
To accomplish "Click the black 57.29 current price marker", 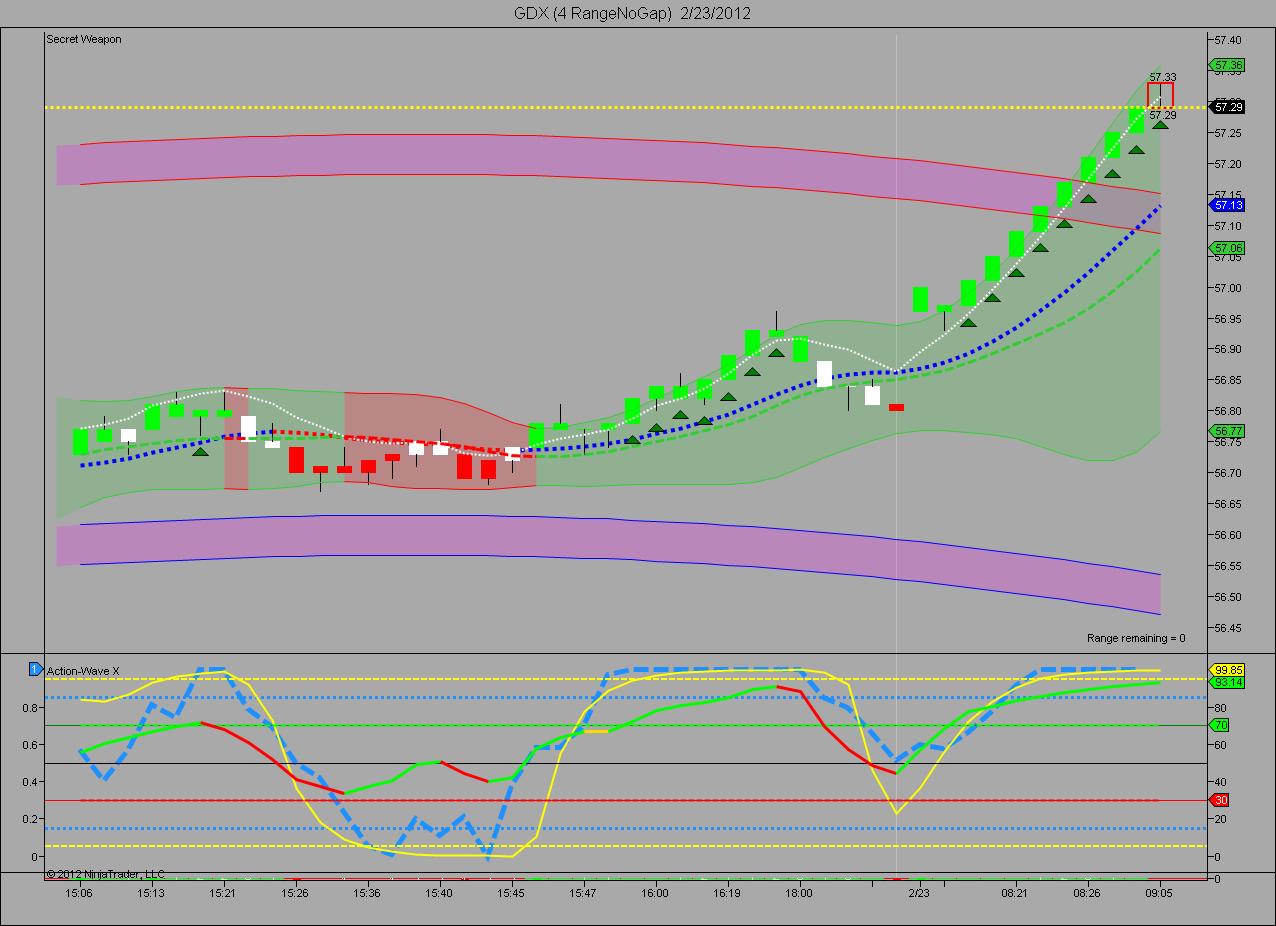I will tap(1228, 106).
